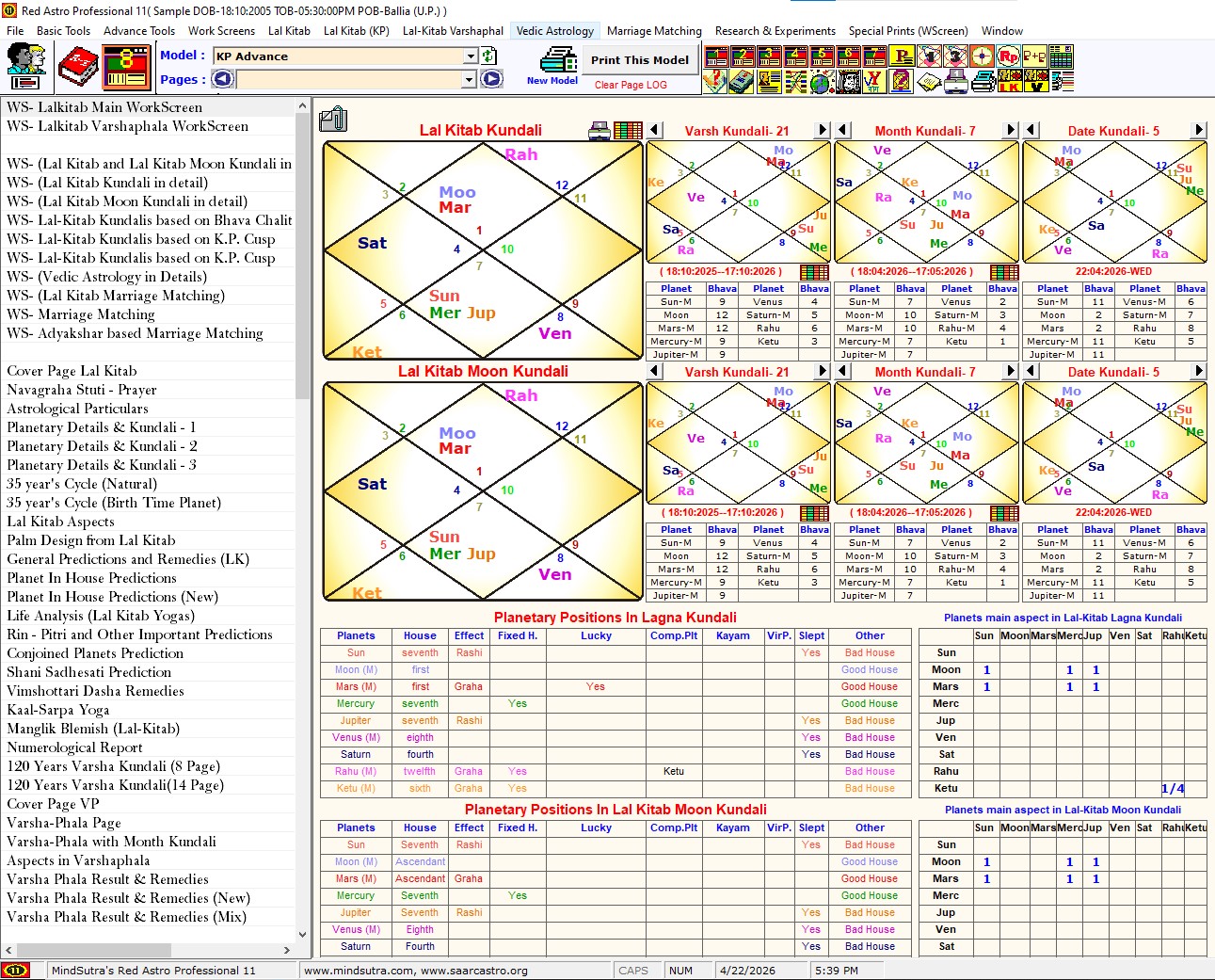Click the screen number 8 layout icon
The image size is (1215, 980).
click(125, 67)
